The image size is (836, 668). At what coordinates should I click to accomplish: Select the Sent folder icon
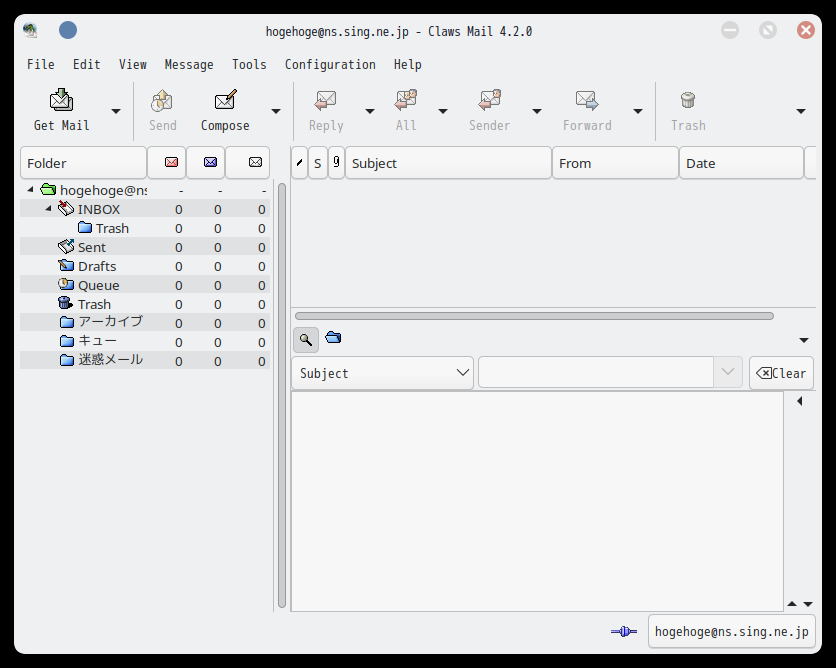66,246
